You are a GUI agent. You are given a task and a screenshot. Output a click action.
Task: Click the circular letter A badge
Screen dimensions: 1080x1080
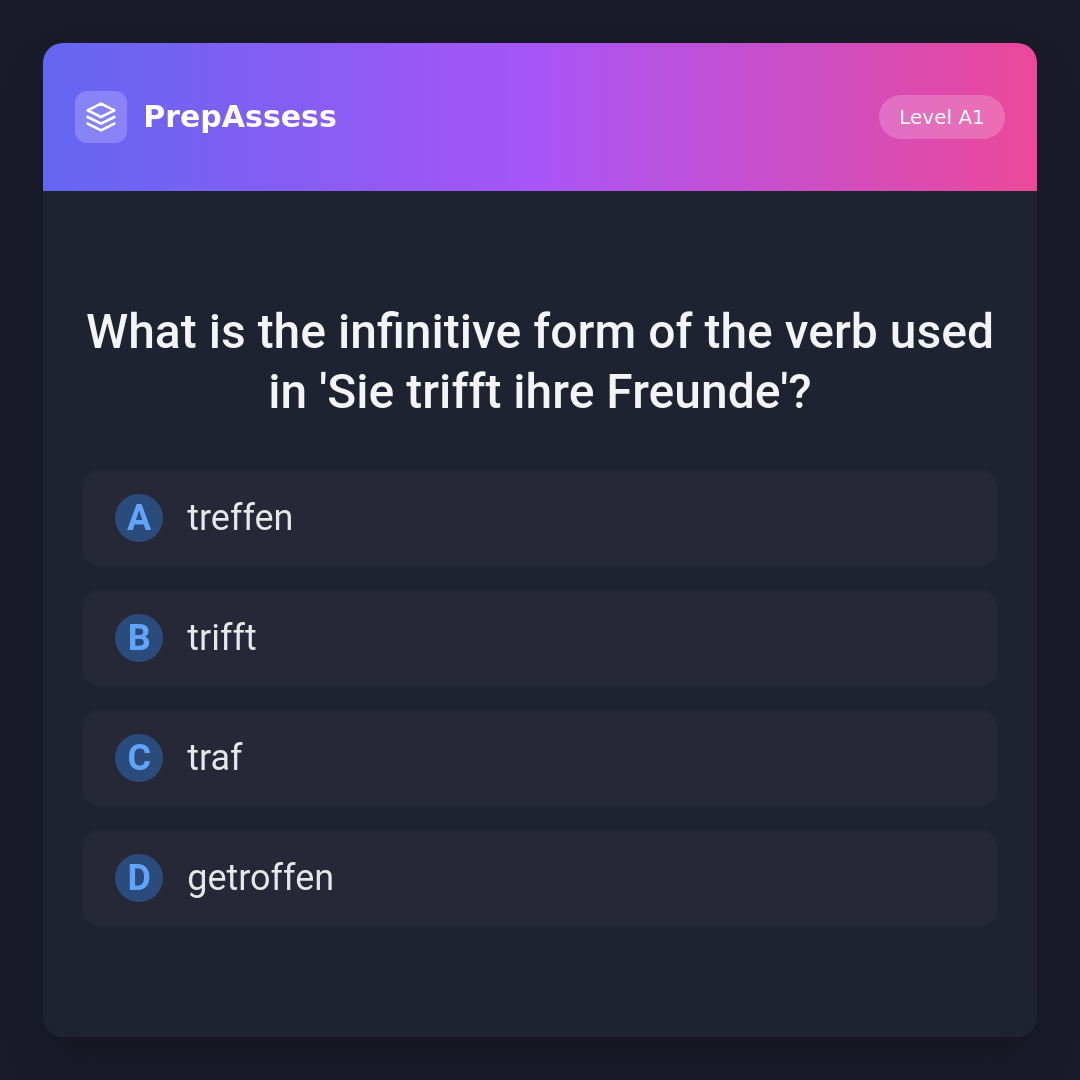click(x=139, y=518)
